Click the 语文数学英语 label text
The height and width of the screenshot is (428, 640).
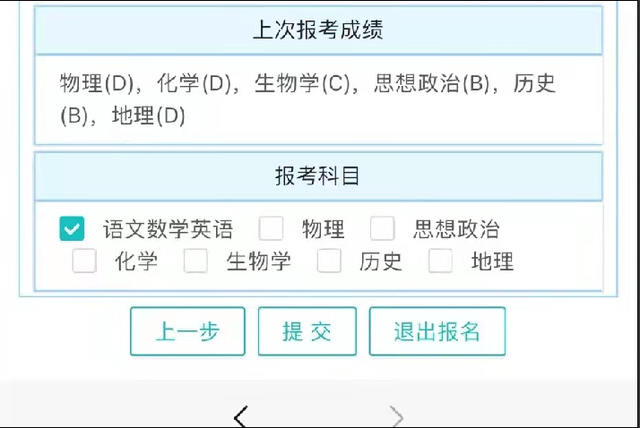[168, 229]
